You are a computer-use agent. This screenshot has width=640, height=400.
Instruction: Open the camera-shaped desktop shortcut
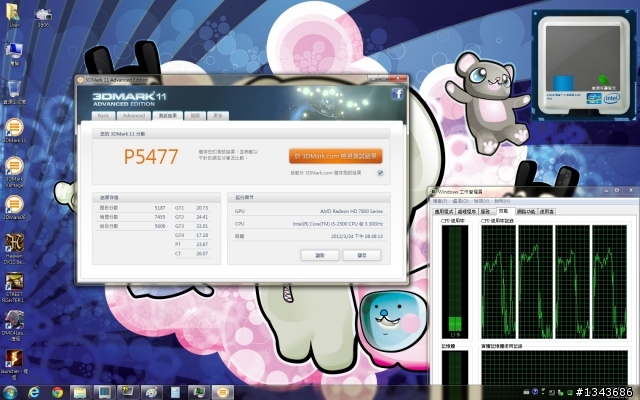43,16
